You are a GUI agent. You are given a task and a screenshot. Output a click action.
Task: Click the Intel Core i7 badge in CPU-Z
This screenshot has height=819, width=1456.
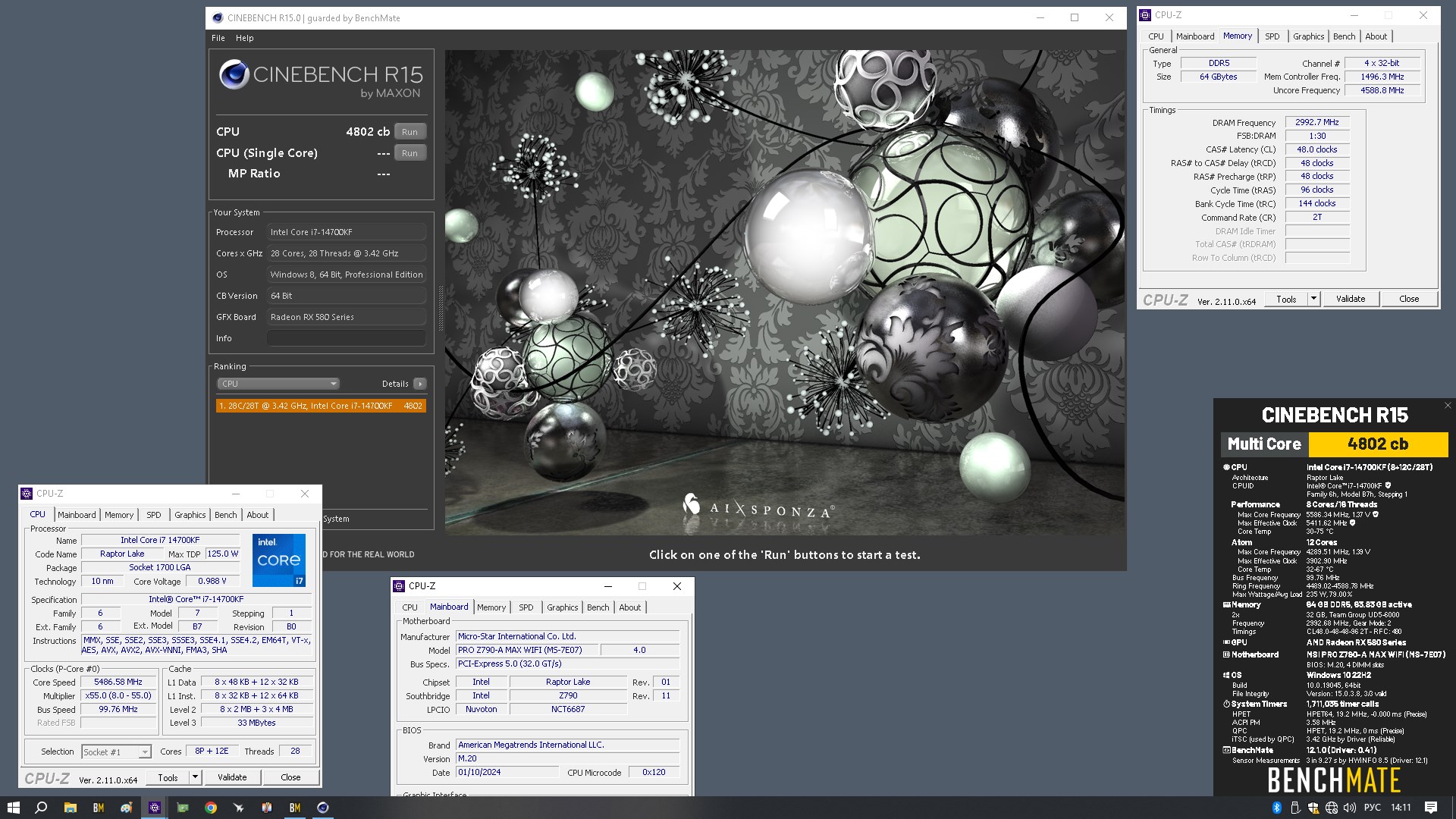[279, 560]
